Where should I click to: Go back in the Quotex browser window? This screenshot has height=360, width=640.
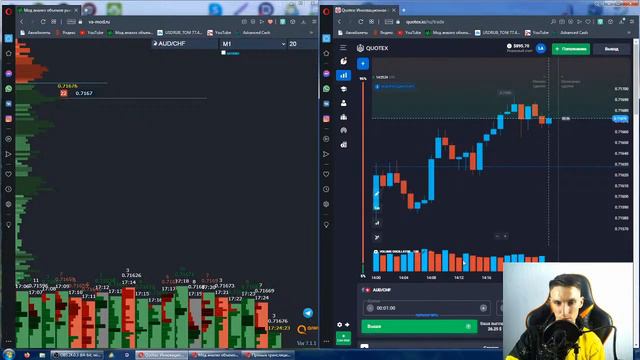(x=339, y=22)
